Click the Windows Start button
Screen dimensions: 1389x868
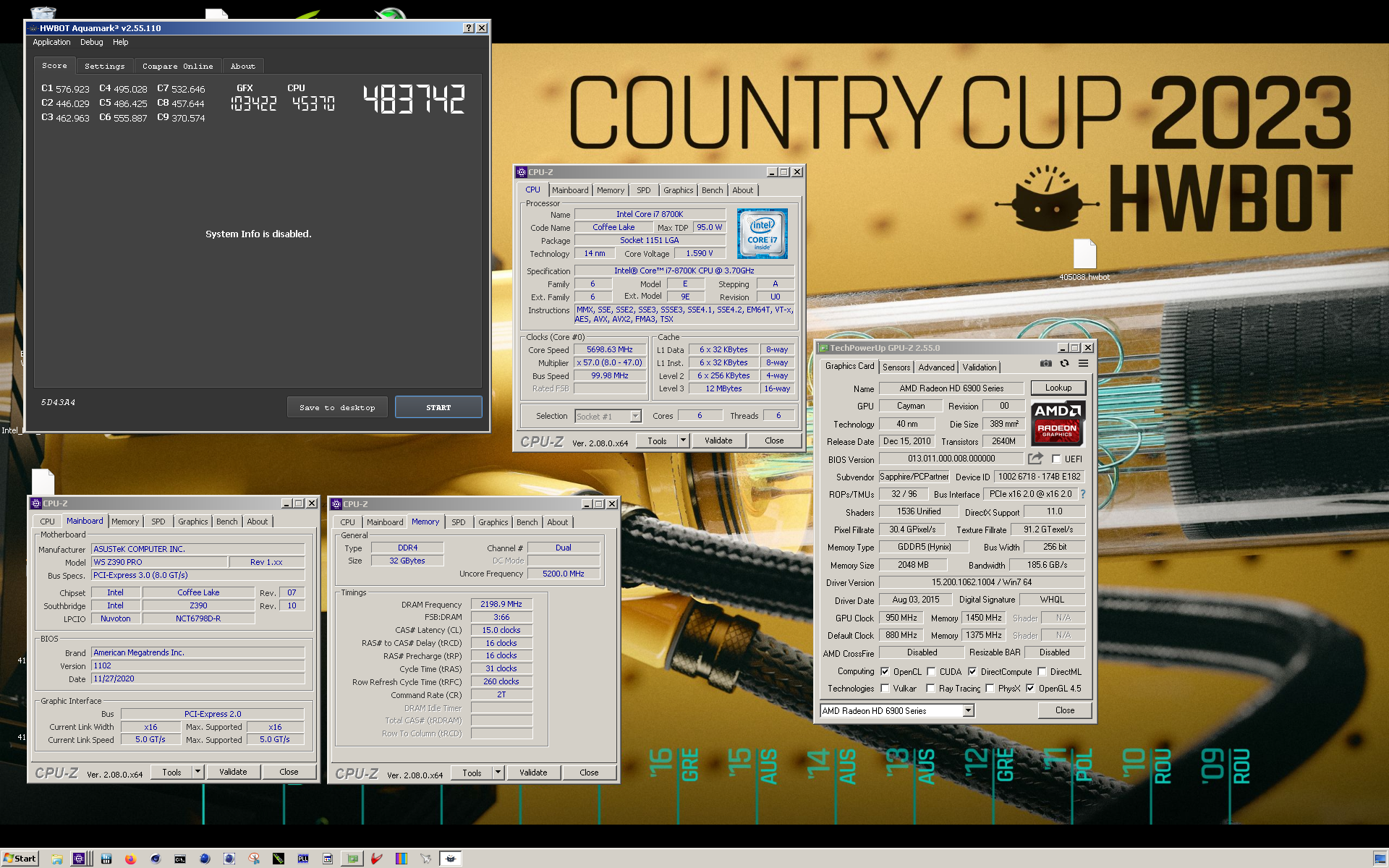coord(20,859)
